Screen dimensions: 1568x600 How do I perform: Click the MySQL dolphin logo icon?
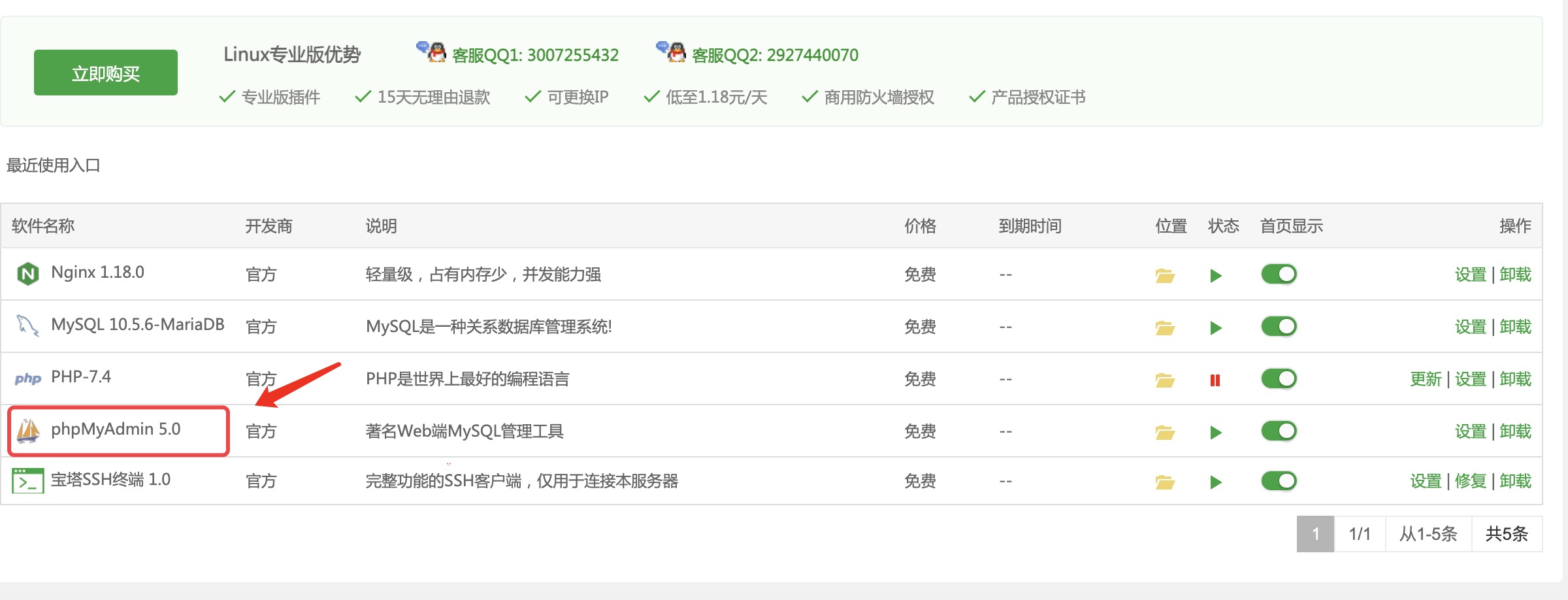point(27,325)
